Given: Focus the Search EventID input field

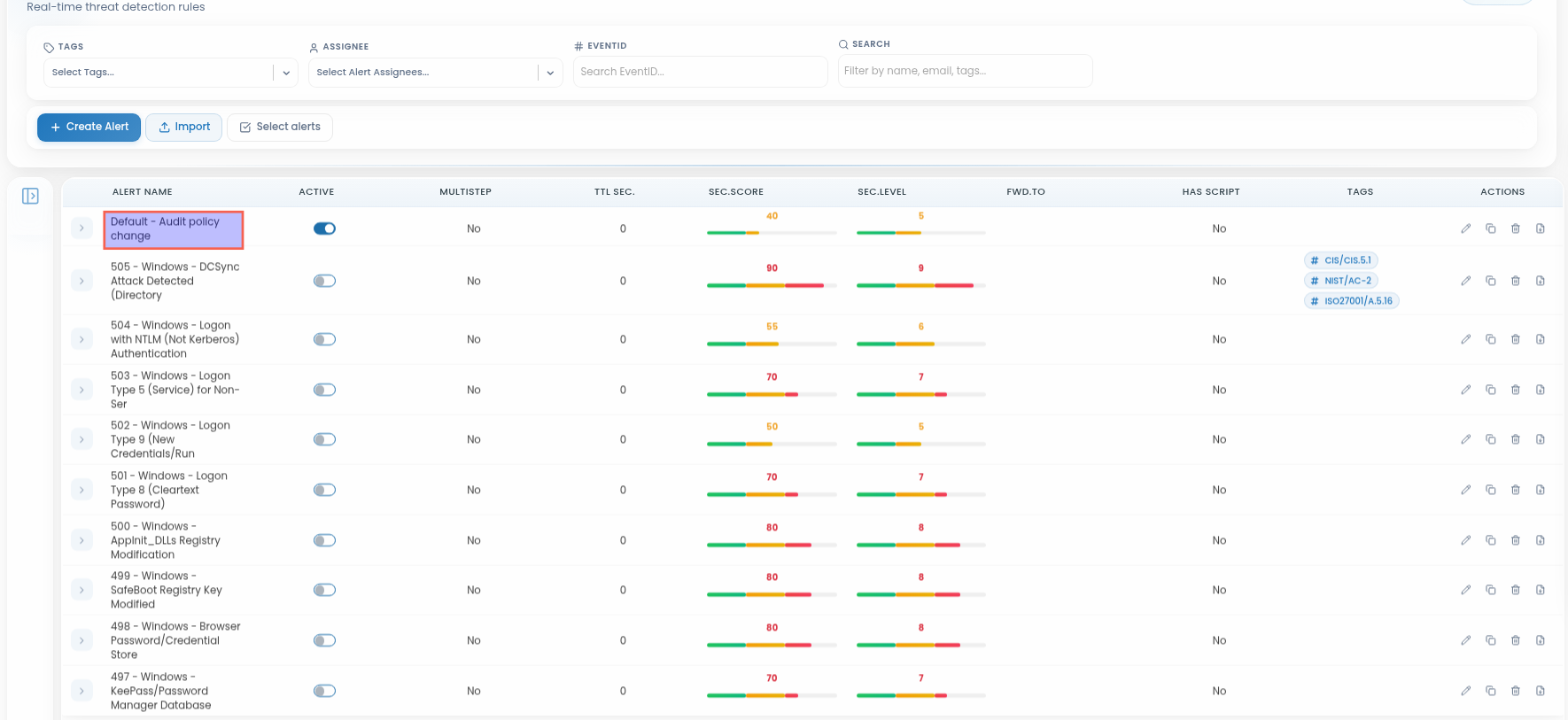Looking at the screenshot, I should tap(700, 72).
